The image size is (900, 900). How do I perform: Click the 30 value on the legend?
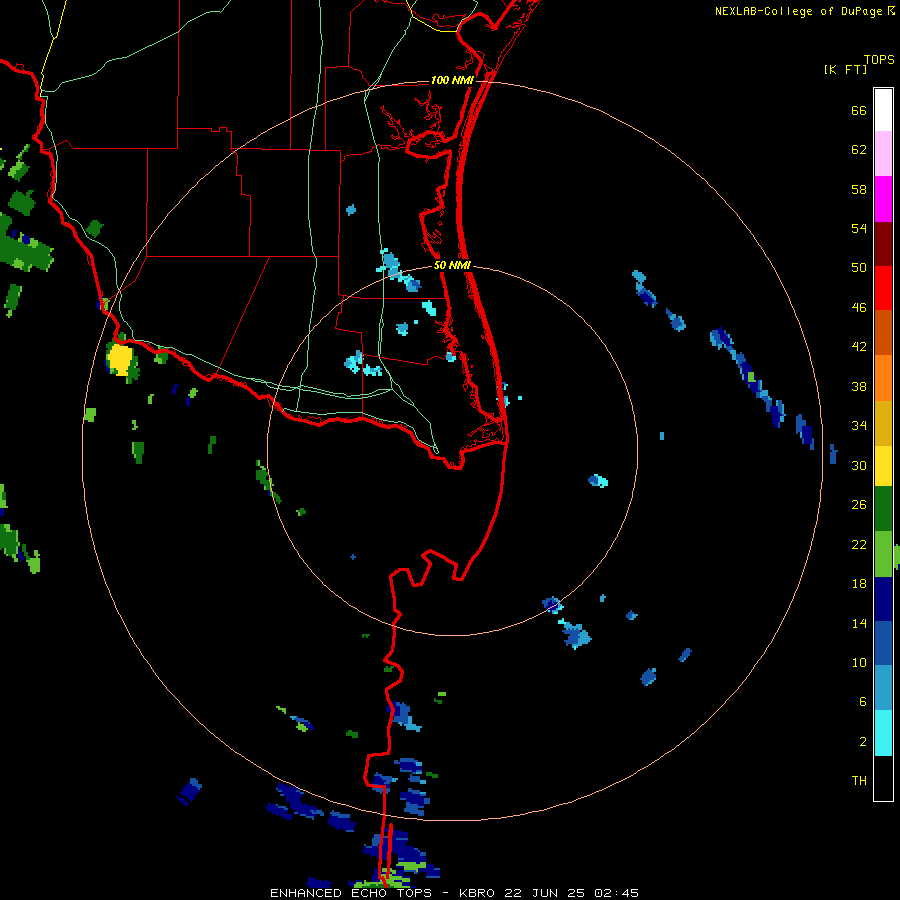pyautogui.click(x=859, y=465)
